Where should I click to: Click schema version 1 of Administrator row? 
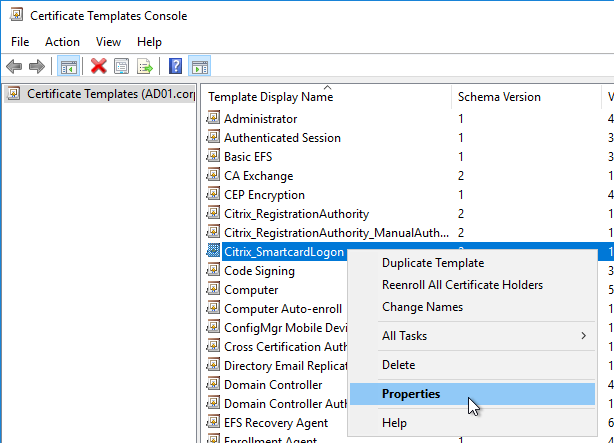point(461,119)
